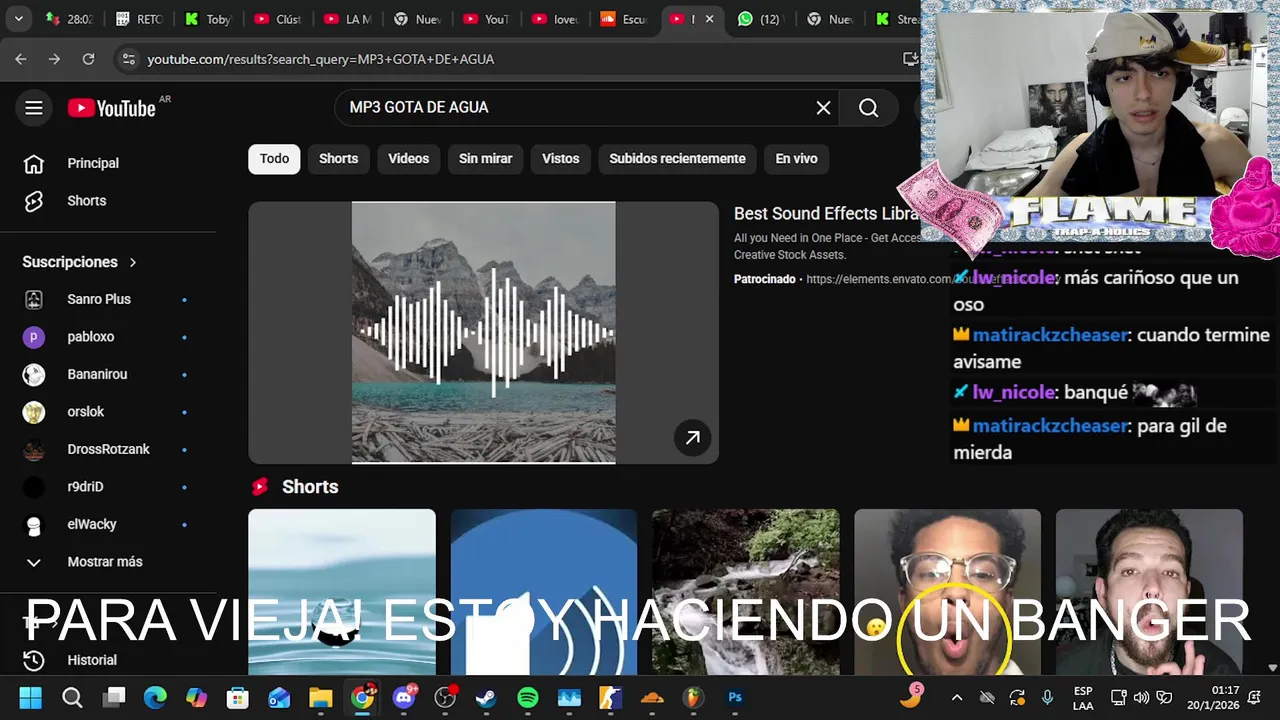Switch to the Clúst YouTube tab
Viewport: 1280px width, 720px height.
tap(277, 19)
